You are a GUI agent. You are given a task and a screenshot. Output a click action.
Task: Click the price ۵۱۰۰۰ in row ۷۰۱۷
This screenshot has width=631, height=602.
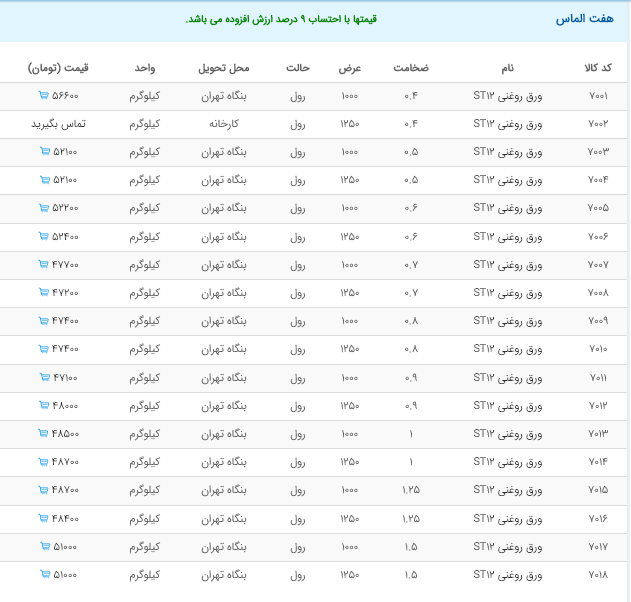(x=65, y=547)
